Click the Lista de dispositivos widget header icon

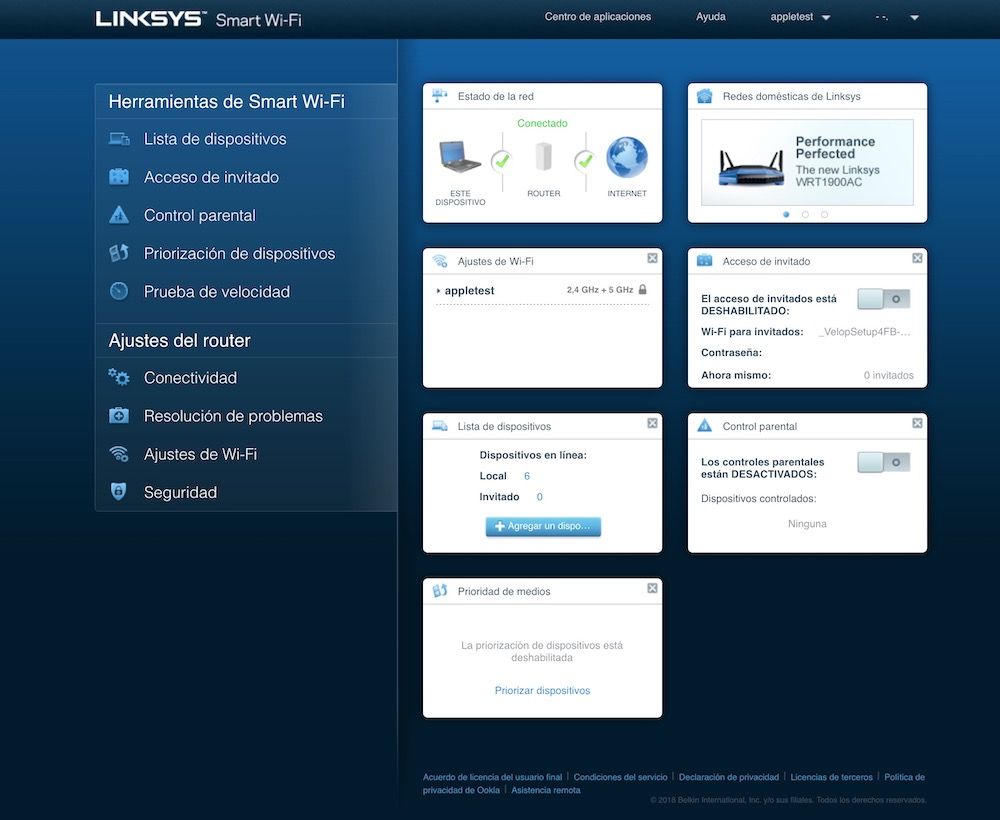pos(440,425)
